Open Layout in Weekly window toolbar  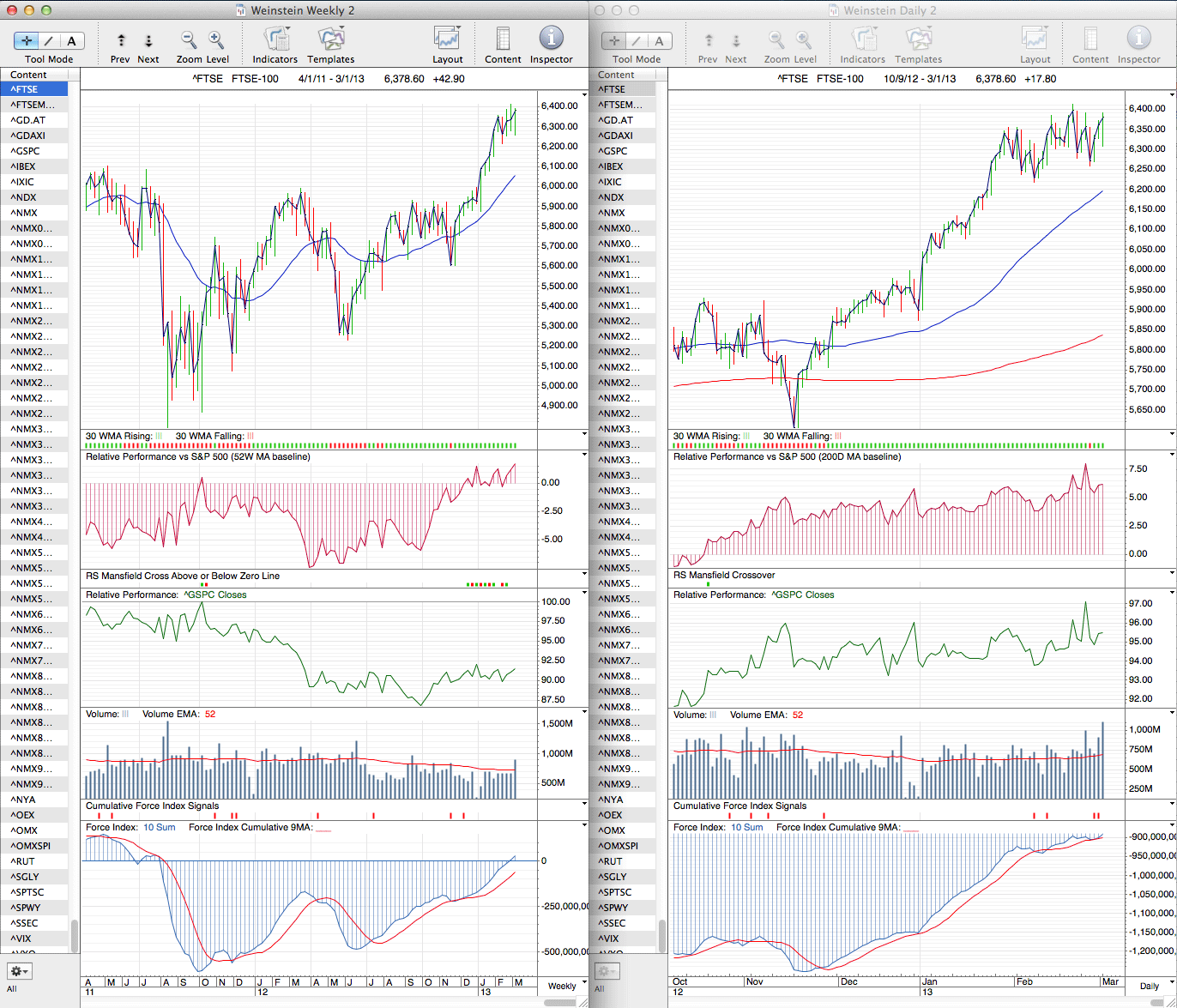pos(447,39)
